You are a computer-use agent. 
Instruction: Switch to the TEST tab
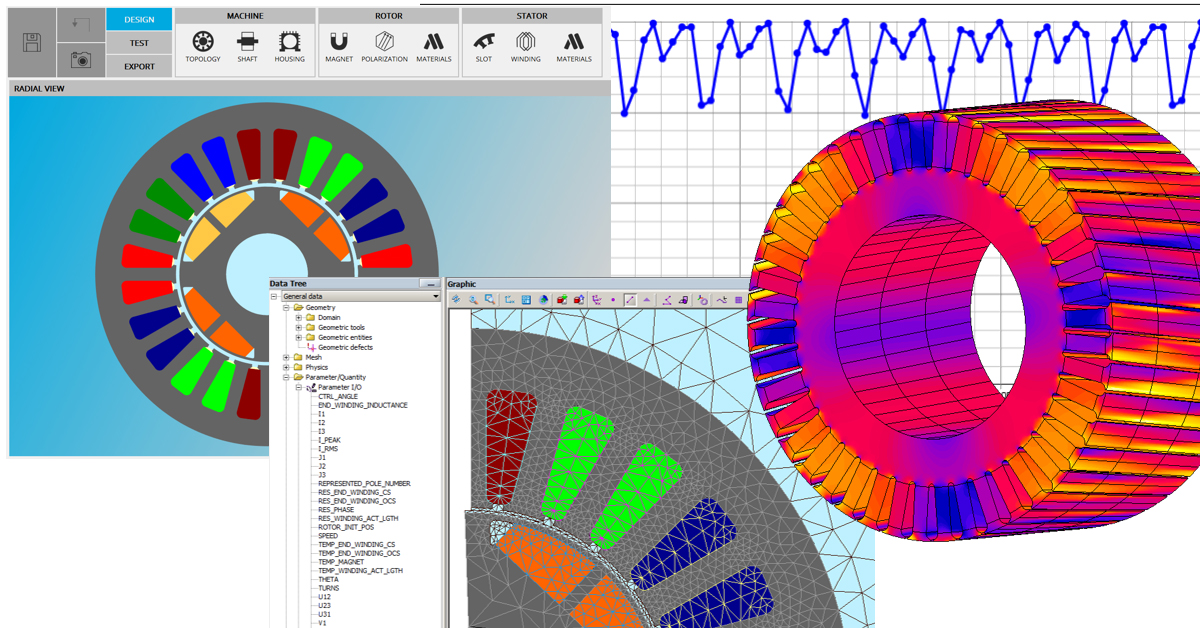139,43
